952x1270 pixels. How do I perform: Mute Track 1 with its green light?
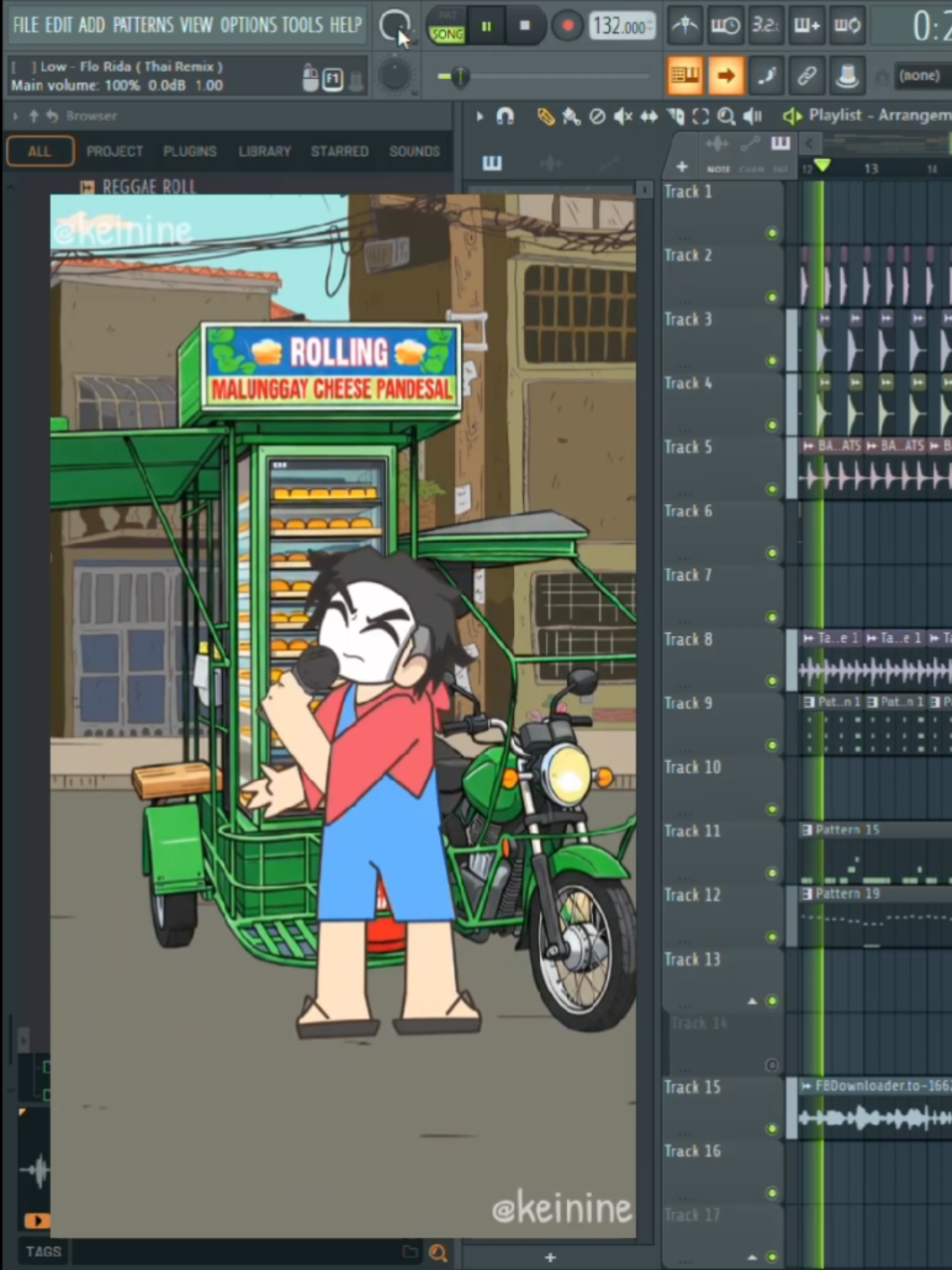coord(772,233)
